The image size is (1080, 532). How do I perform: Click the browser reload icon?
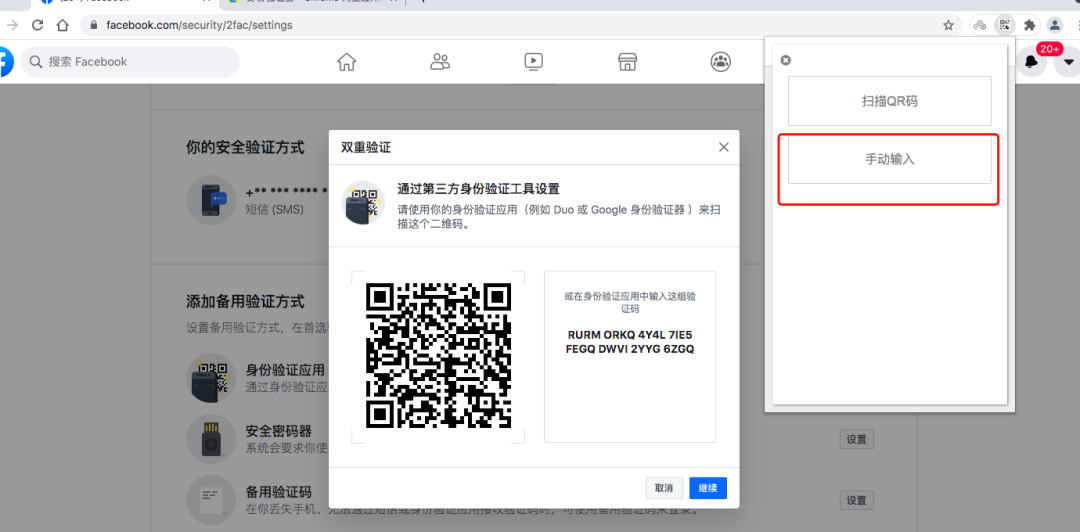coord(37,25)
